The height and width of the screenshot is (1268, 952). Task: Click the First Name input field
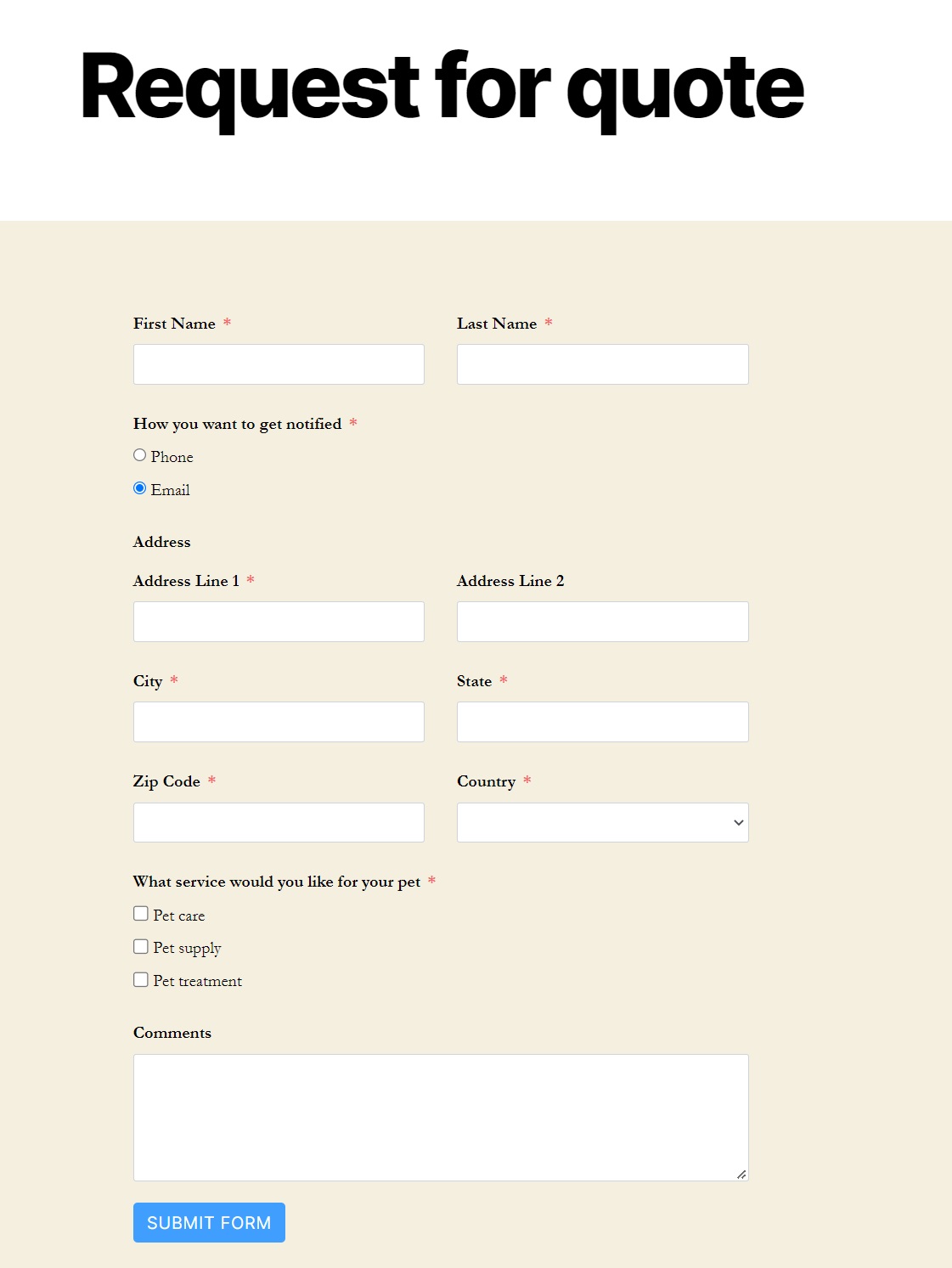[279, 364]
